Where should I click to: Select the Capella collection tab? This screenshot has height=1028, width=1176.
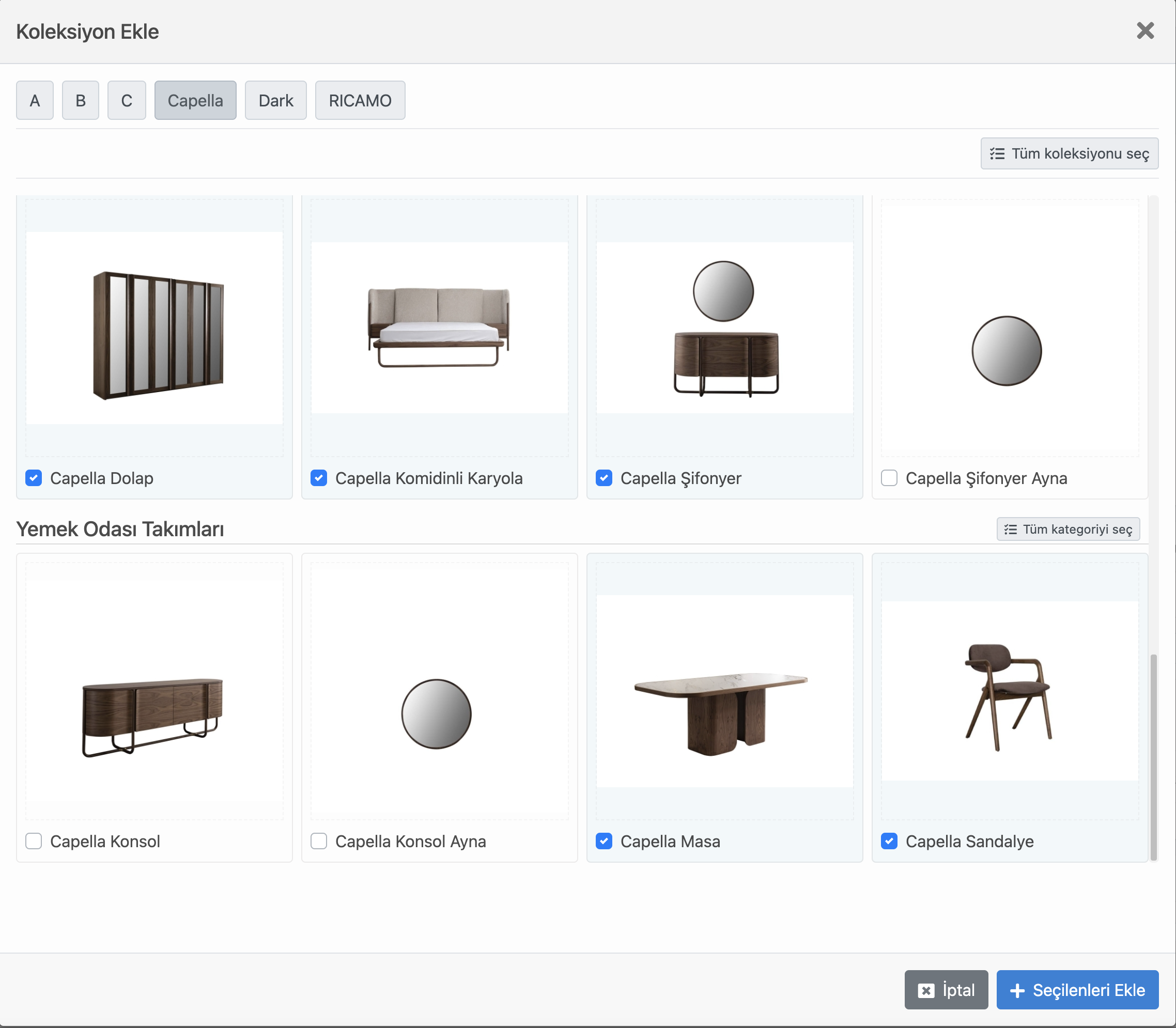[x=195, y=100]
